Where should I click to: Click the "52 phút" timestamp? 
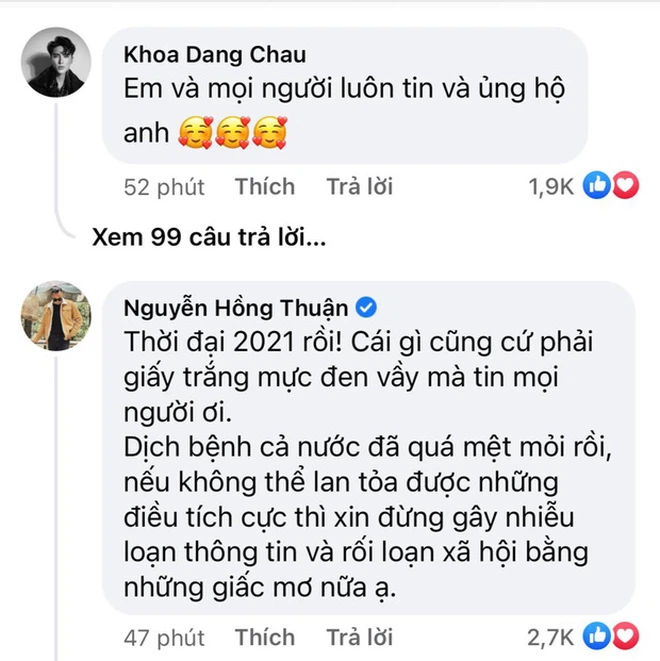point(164,187)
